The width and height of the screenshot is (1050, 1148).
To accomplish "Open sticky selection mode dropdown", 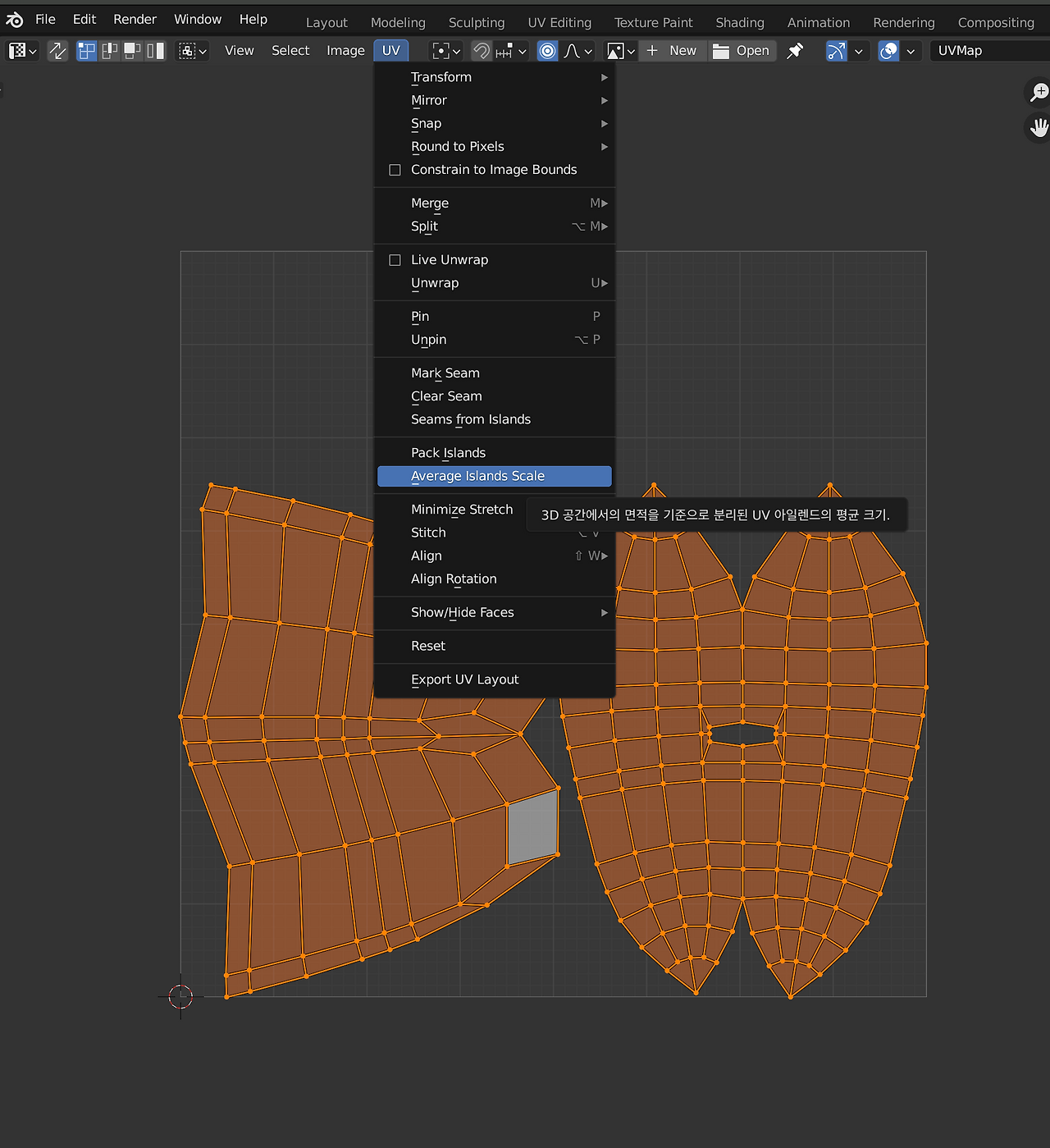I will pyautogui.click(x=193, y=51).
